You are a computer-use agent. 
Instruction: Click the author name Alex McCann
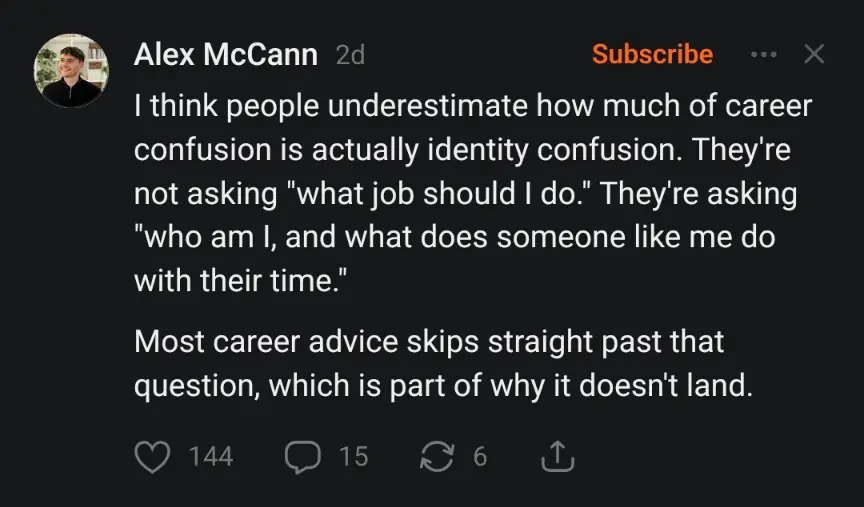225,55
